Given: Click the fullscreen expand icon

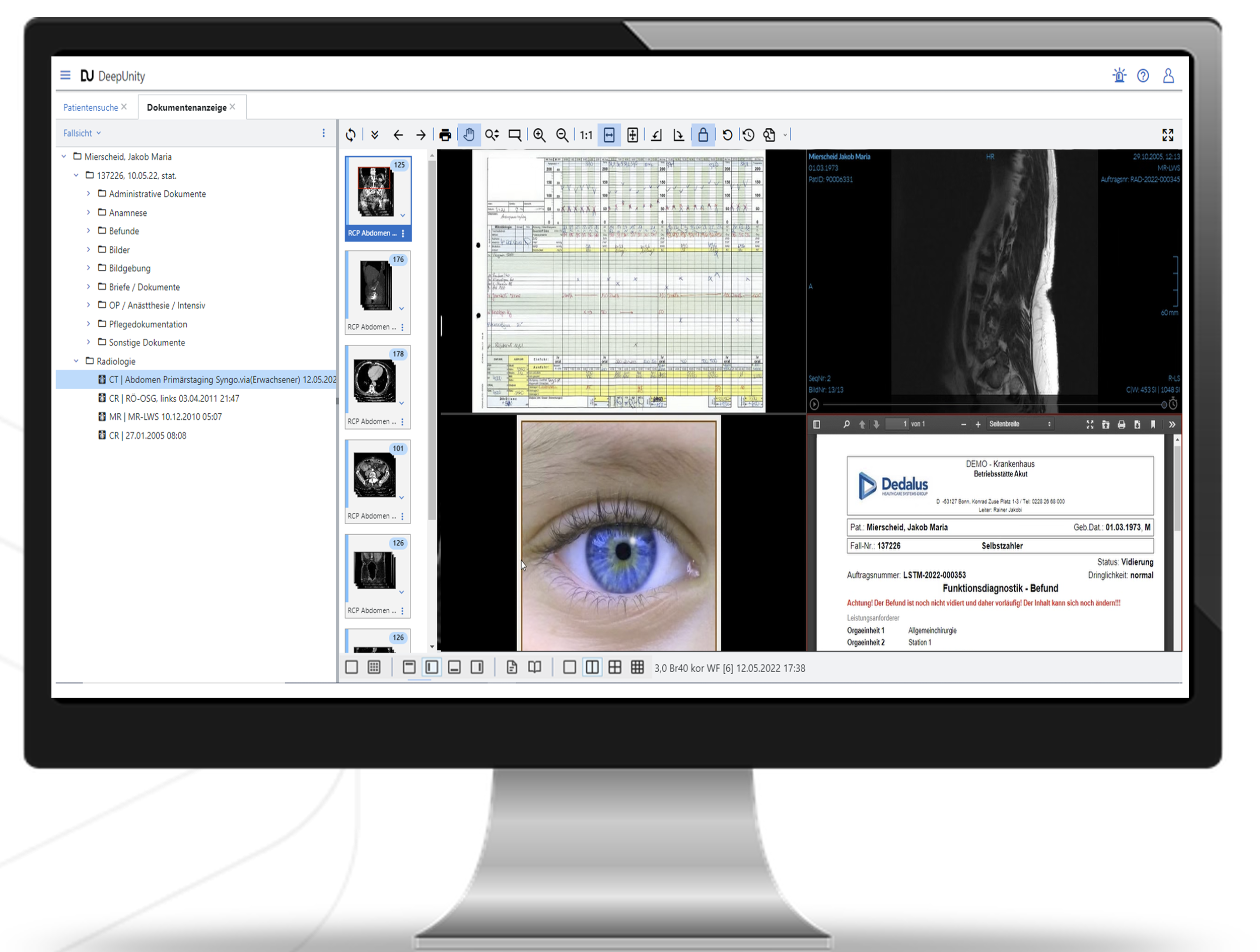Looking at the screenshot, I should point(1167,135).
